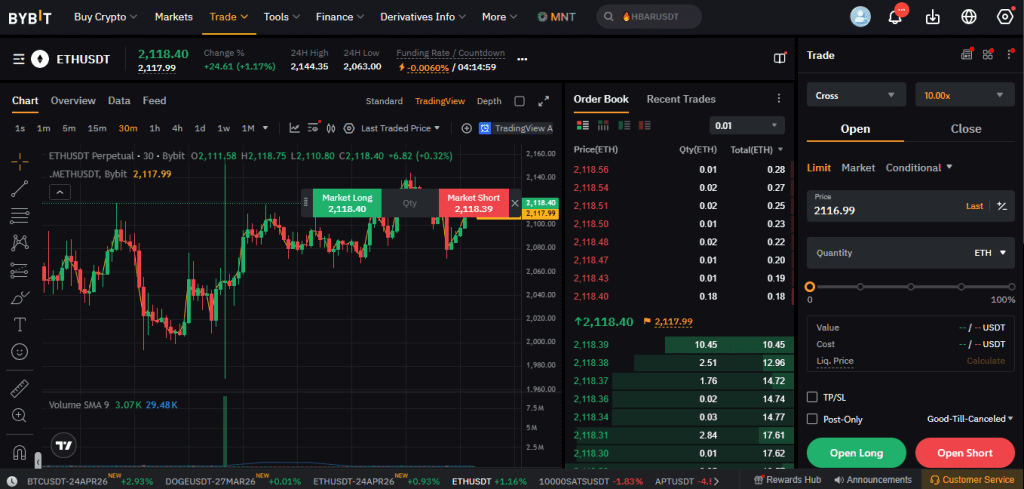Image resolution: width=1024 pixels, height=489 pixels.
Task: Expand chart to fullscreen
Action: [543, 101]
